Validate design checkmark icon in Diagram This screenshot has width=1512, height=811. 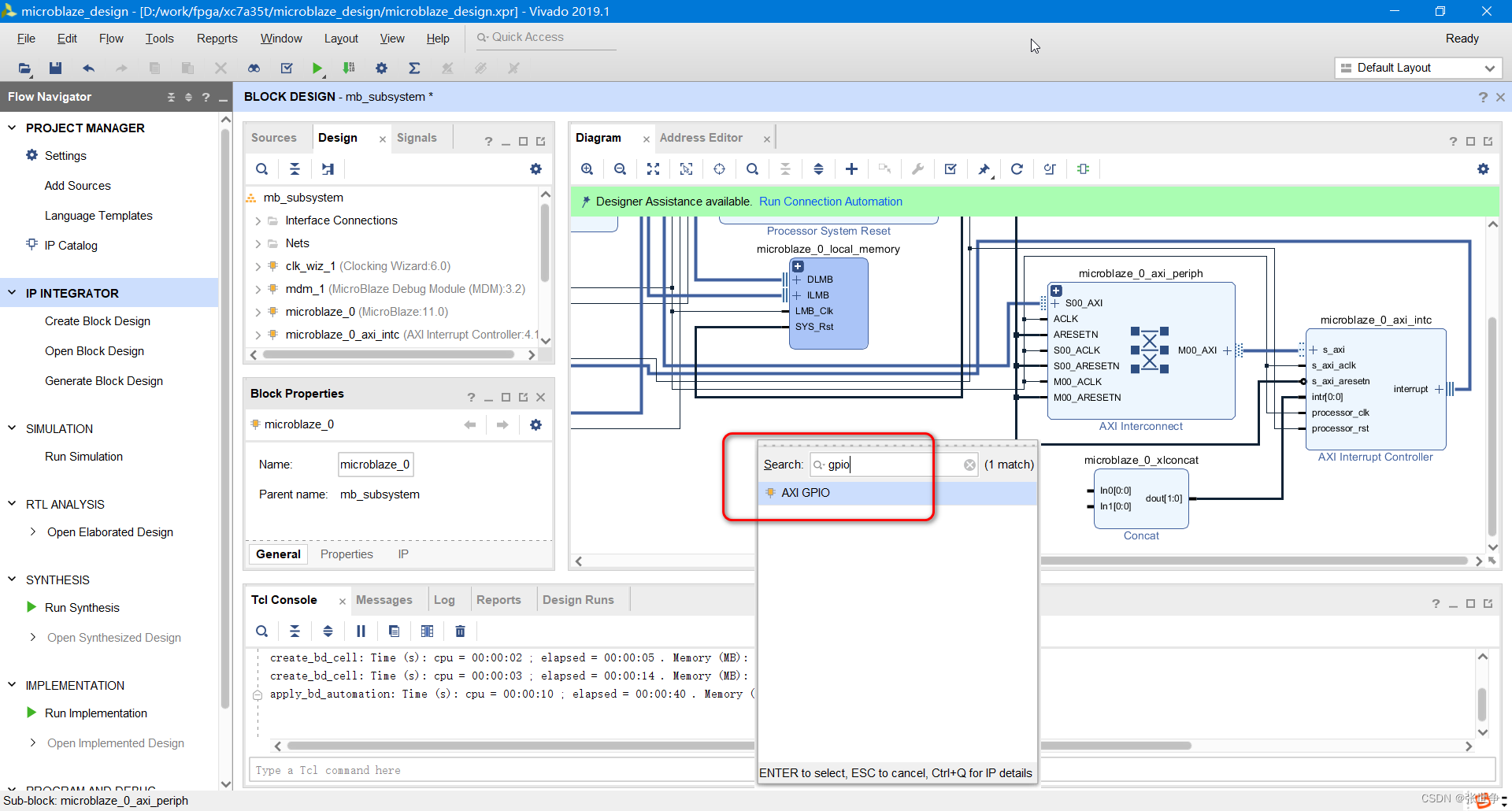click(x=951, y=168)
